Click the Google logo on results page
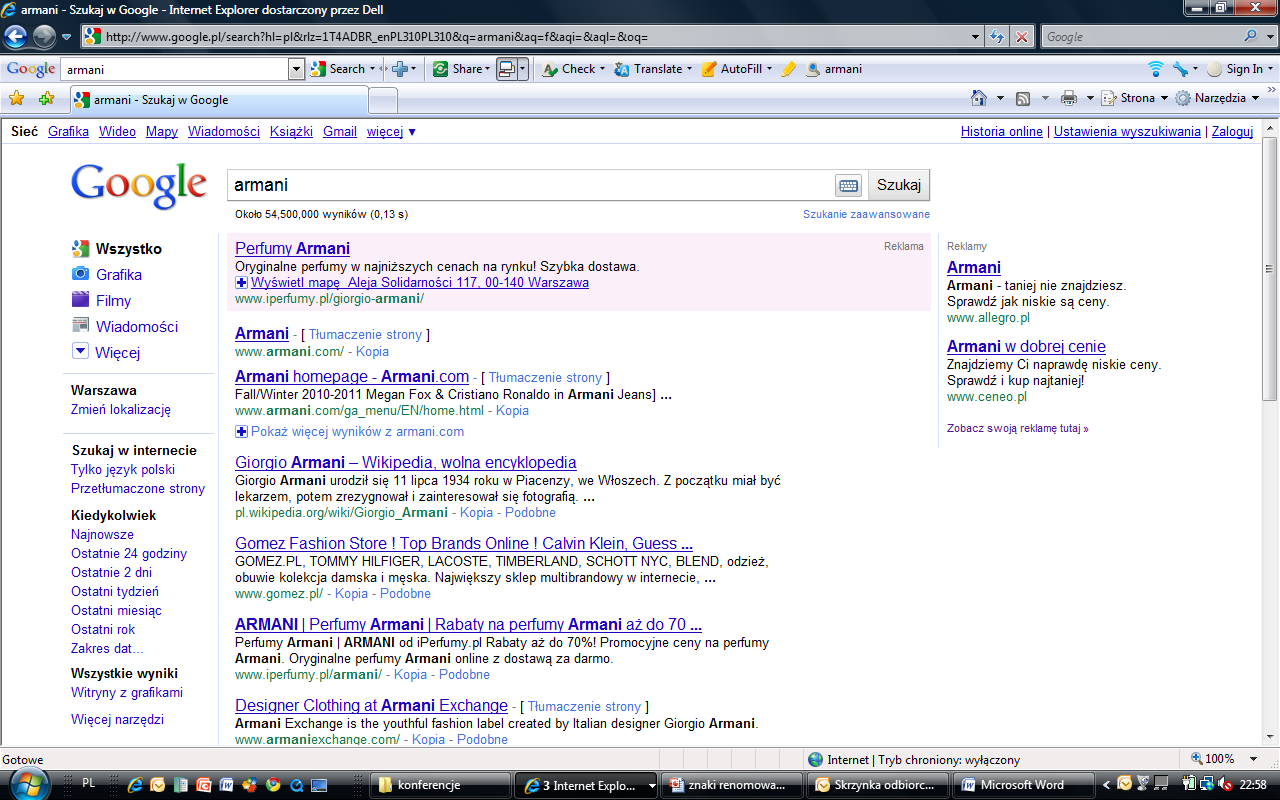Viewport: 1280px width, 800px height. [139, 186]
